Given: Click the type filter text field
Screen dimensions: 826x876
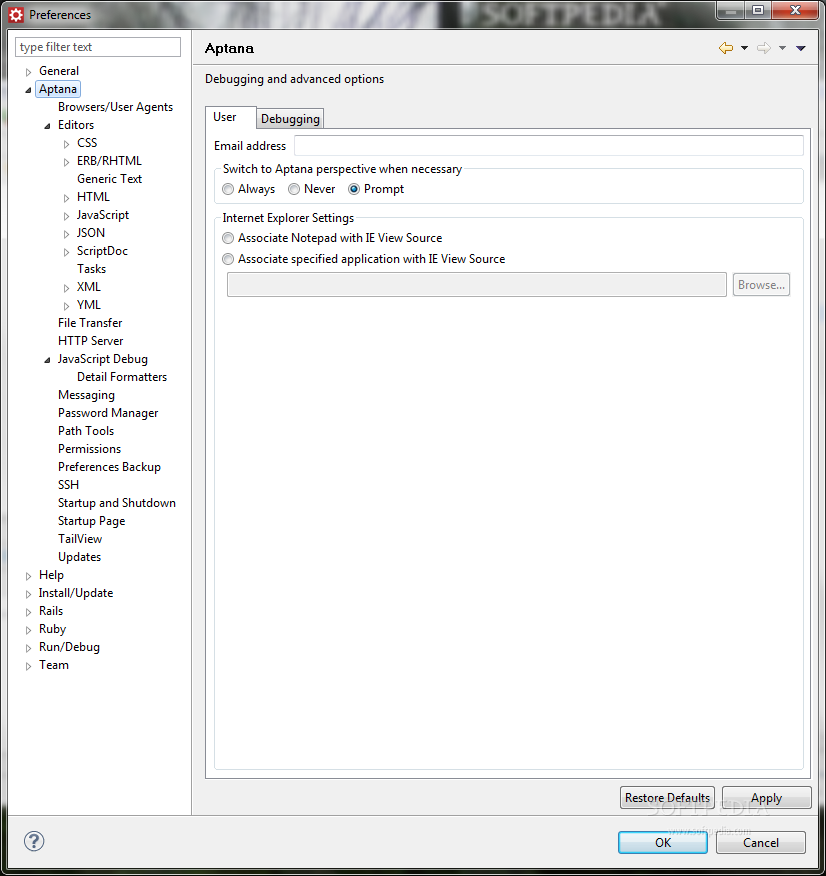Looking at the screenshot, I should click(x=98, y=47).
